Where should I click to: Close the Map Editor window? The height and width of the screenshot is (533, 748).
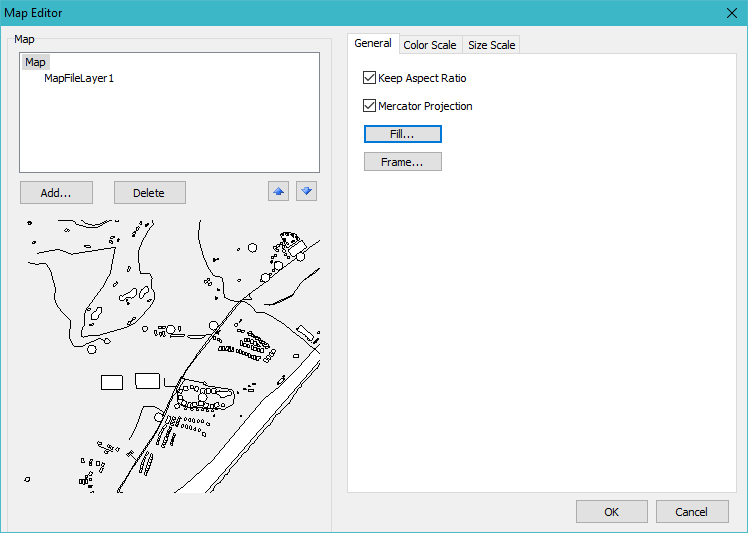pos(732,13)
